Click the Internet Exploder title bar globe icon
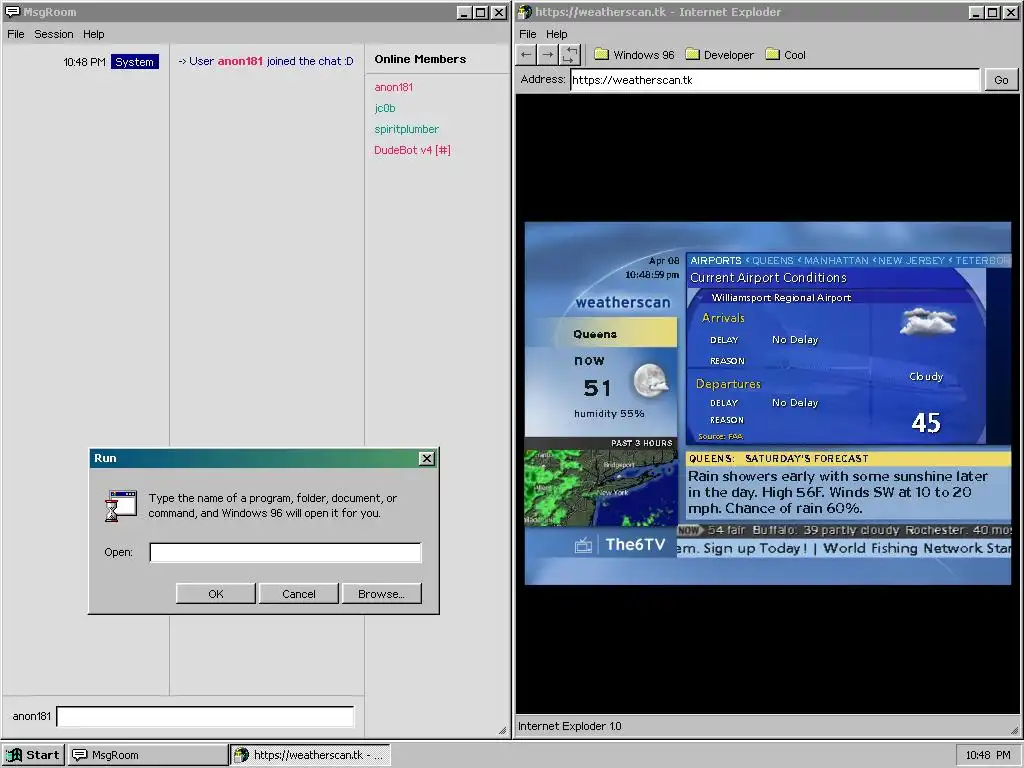The width and height of the screenshot is (1024, 768). click(525, 12)
